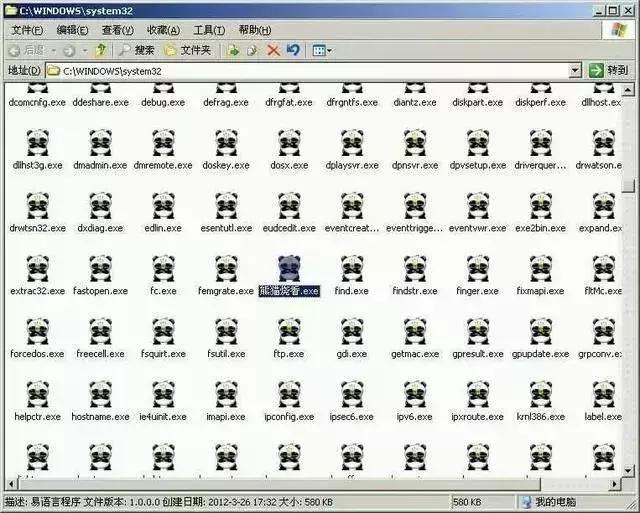Image resolution: width=640 pixels, height=513 pixels.
Task: Click the horizontal scrollbar thumb
Action: [x=279, y=484]
